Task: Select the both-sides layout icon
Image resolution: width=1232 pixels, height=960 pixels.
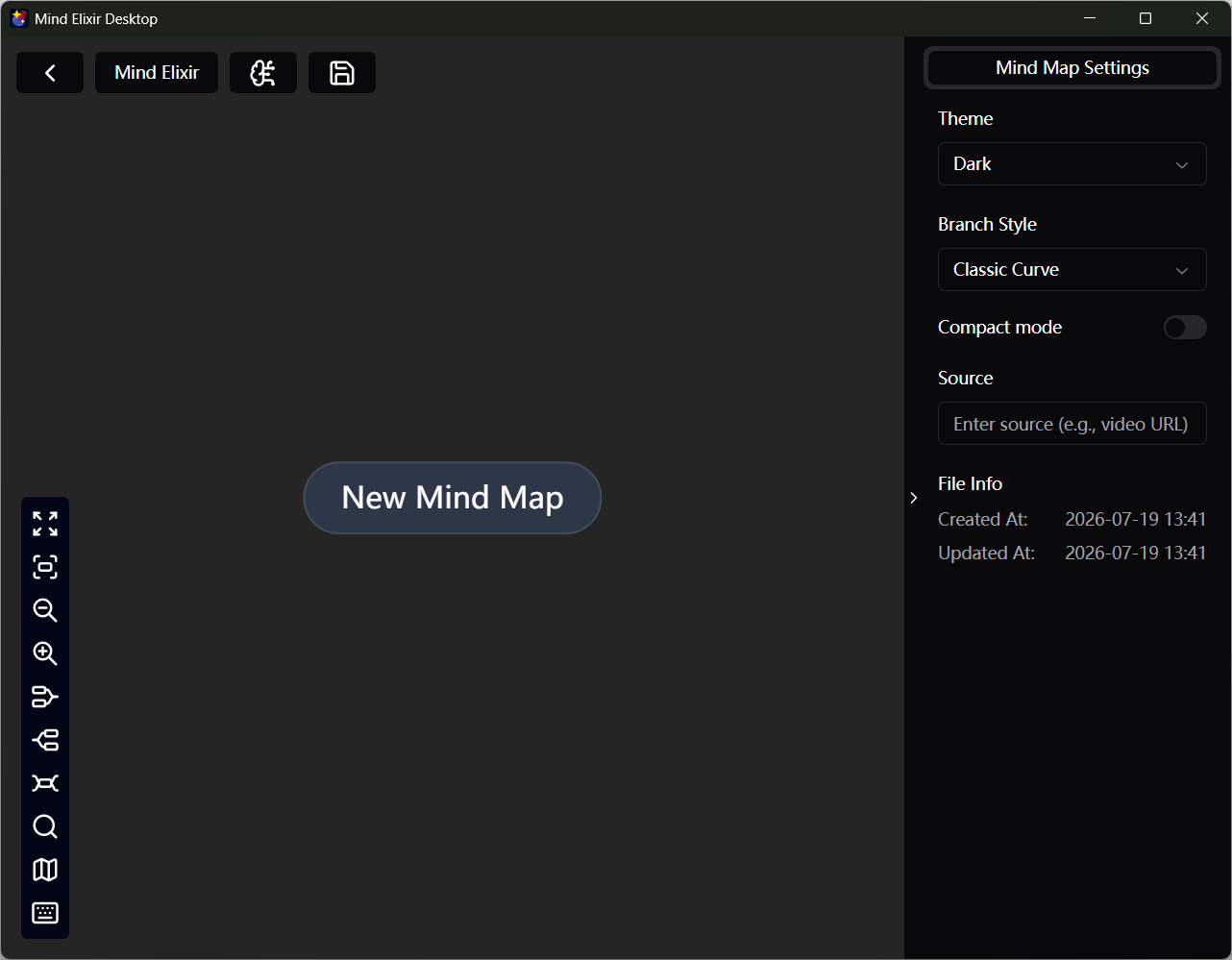Action: point(45,783)
